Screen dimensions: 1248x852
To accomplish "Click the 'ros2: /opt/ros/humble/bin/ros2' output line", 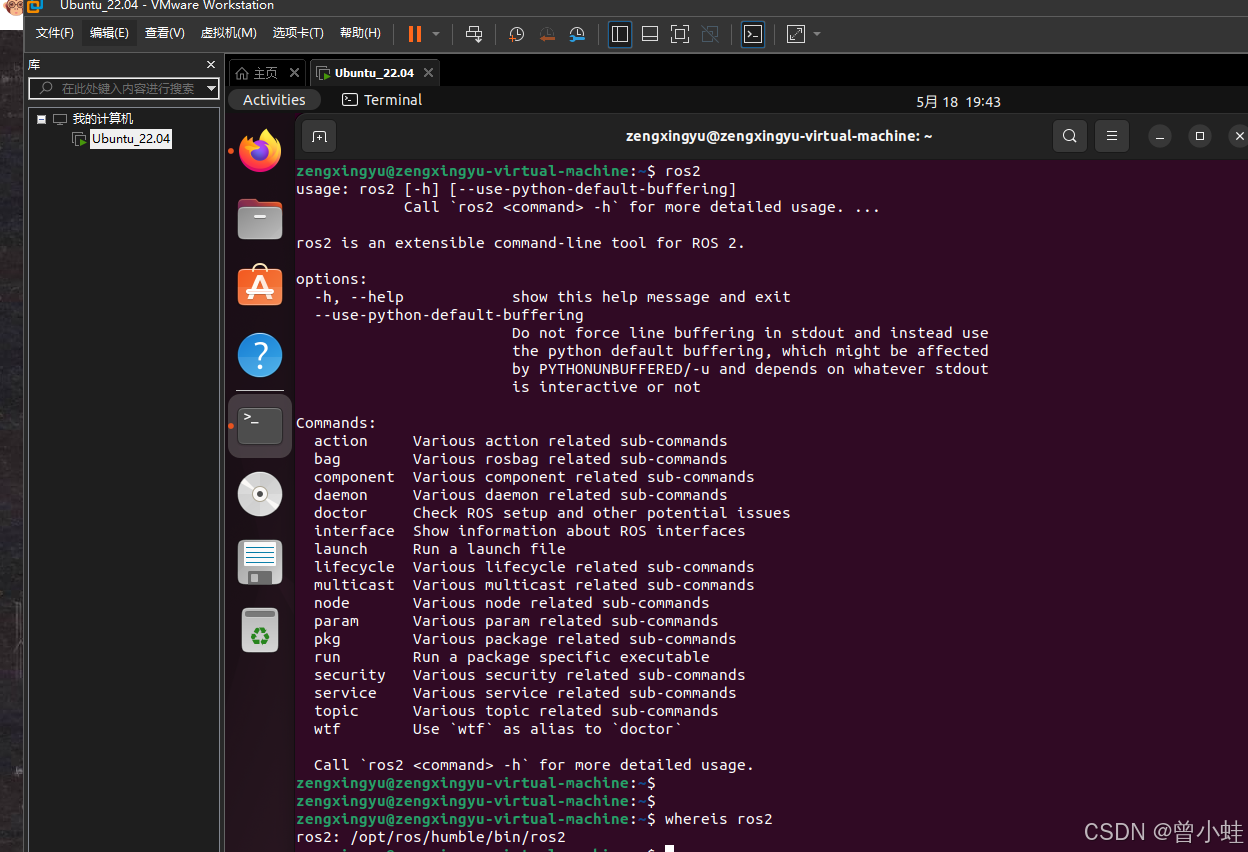I will pyautogui.click(x=431, y=837).
